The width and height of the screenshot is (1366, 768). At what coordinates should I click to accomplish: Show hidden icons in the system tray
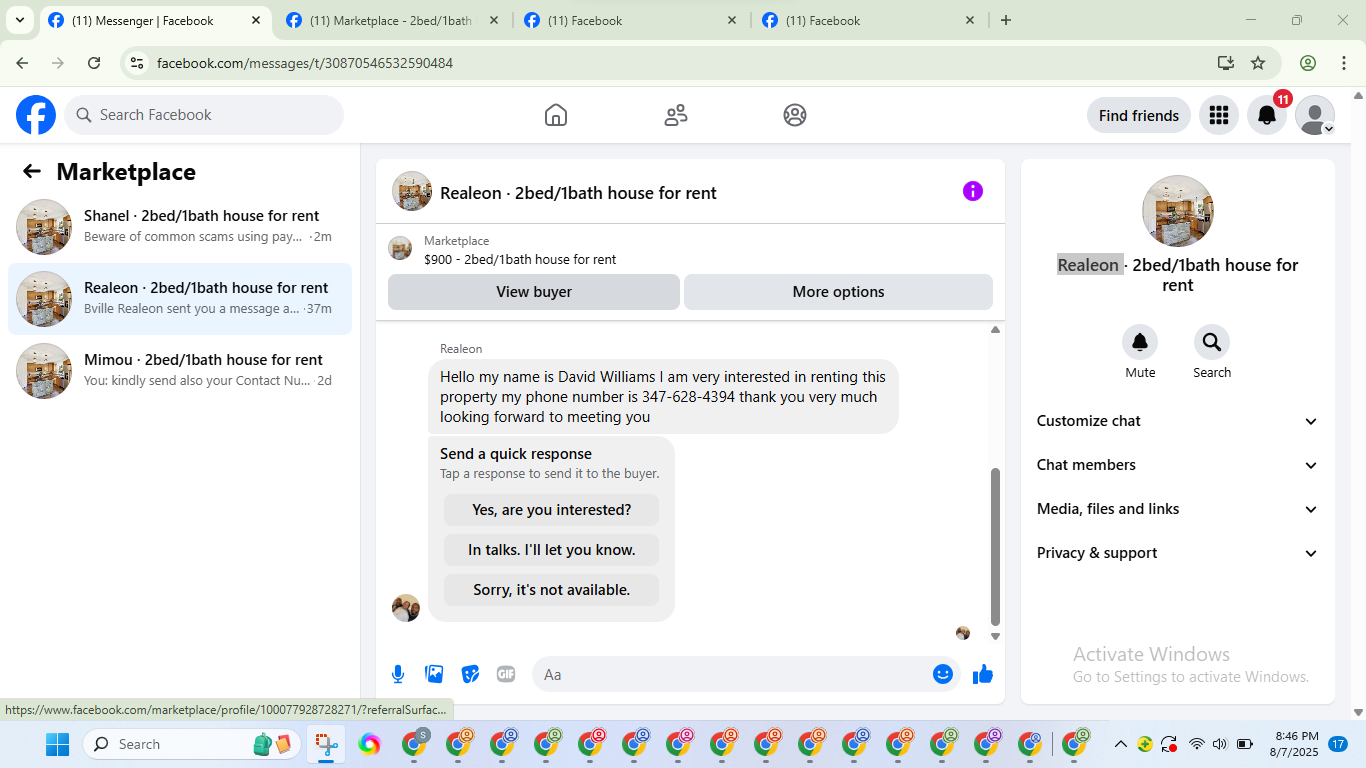(x=1121, y=744)
